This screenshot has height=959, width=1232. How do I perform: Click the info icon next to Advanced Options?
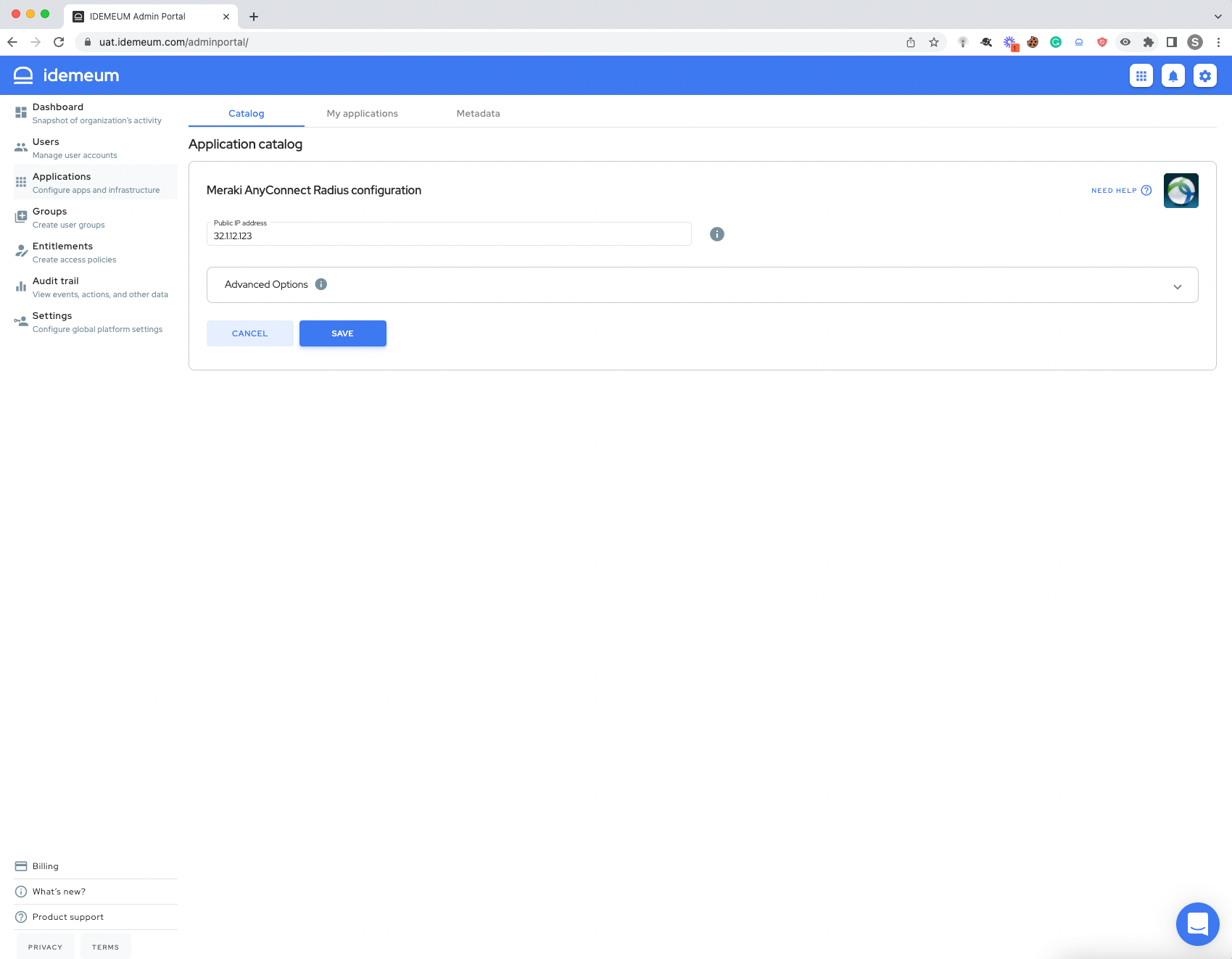click(321, 284)
